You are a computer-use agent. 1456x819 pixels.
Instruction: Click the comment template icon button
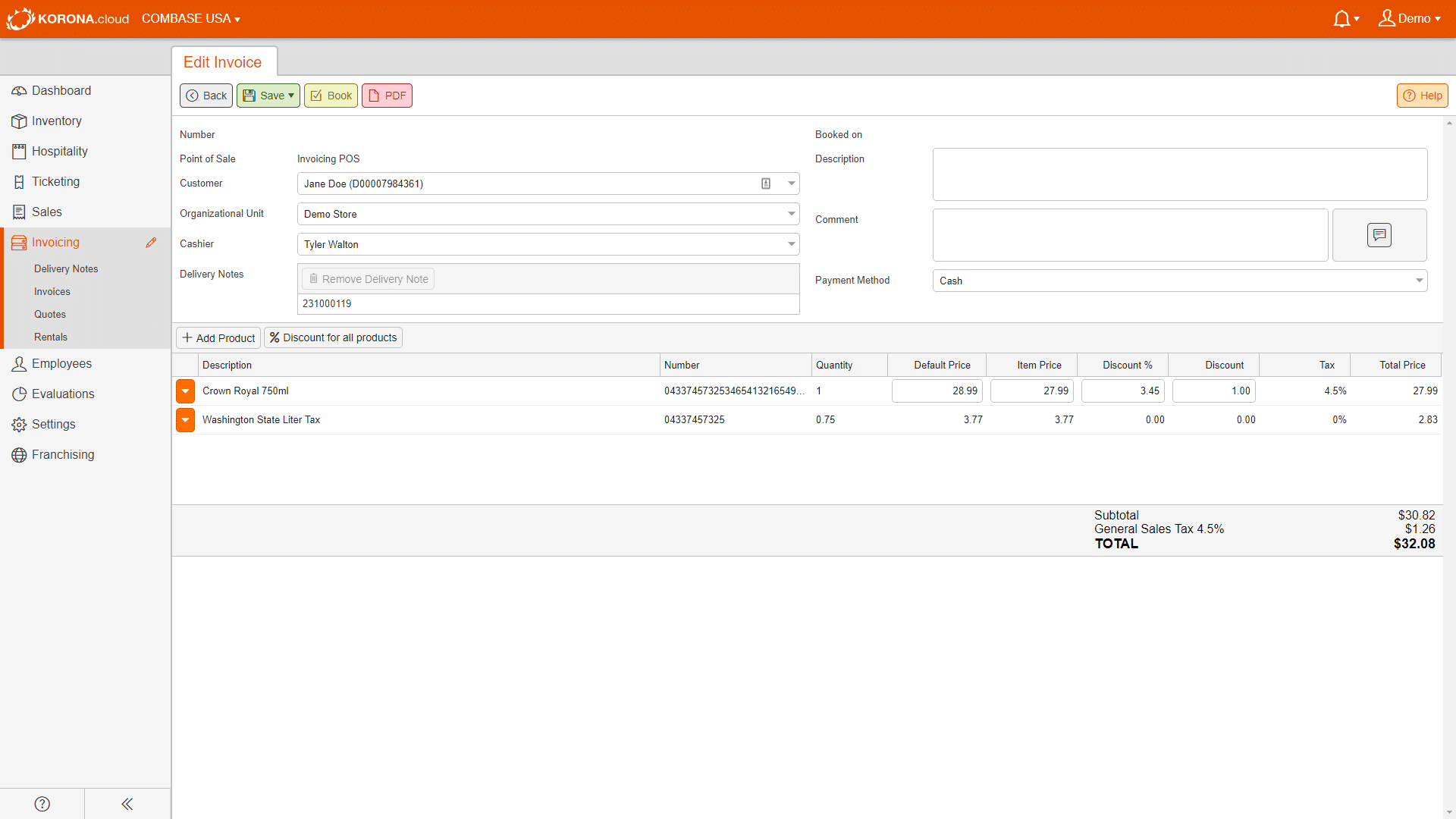1379,235
